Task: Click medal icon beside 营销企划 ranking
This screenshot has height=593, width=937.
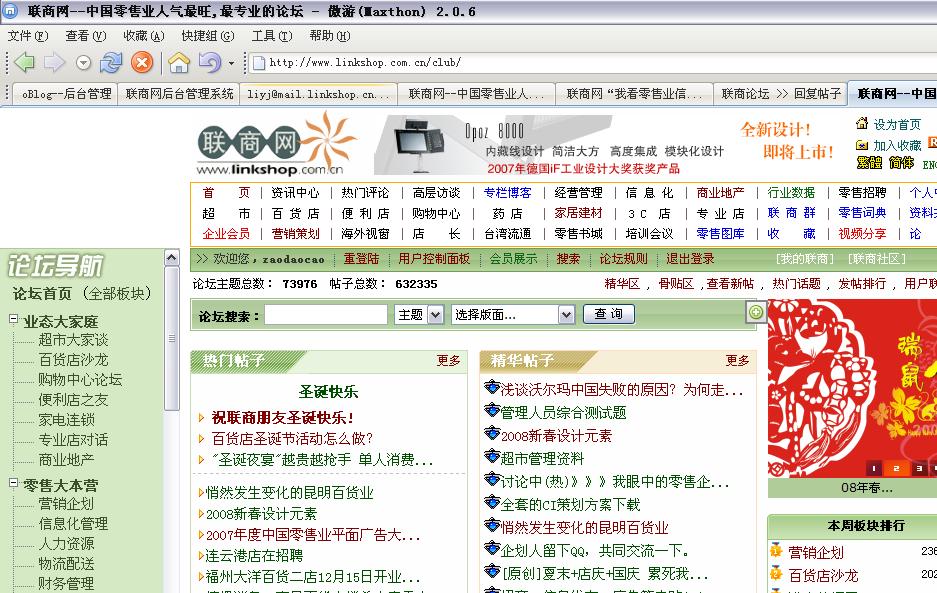Action: pyautogui.click(x=776, y=551)
